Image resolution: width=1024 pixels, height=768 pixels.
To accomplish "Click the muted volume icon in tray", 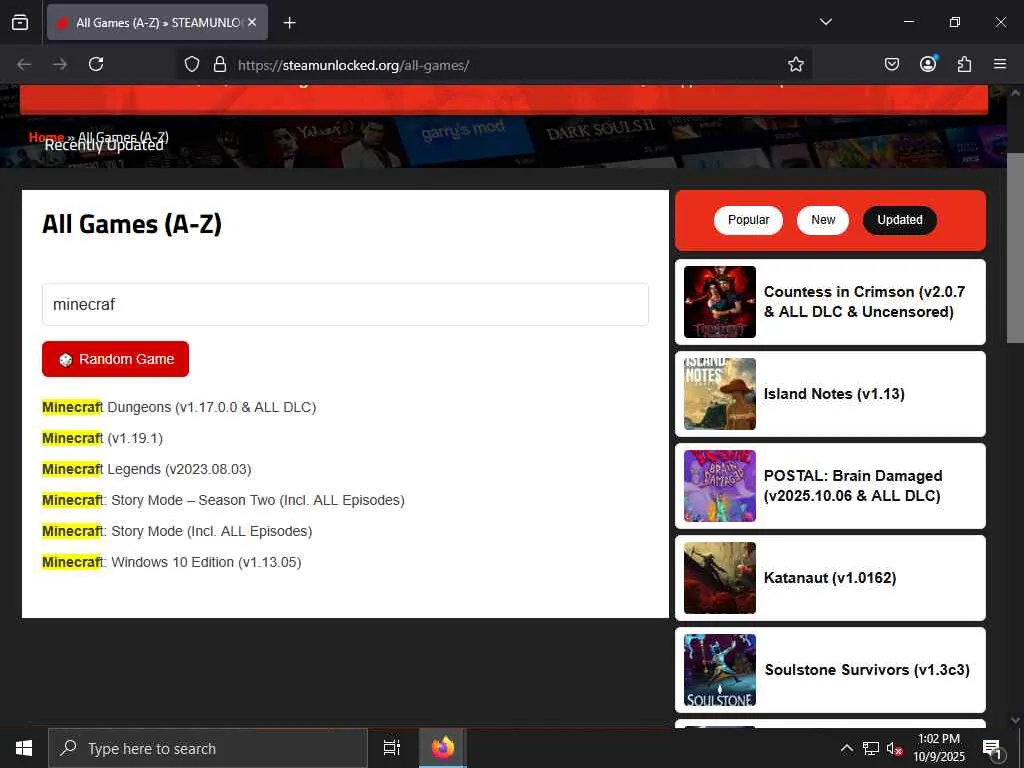I will (x=895, y=748).
